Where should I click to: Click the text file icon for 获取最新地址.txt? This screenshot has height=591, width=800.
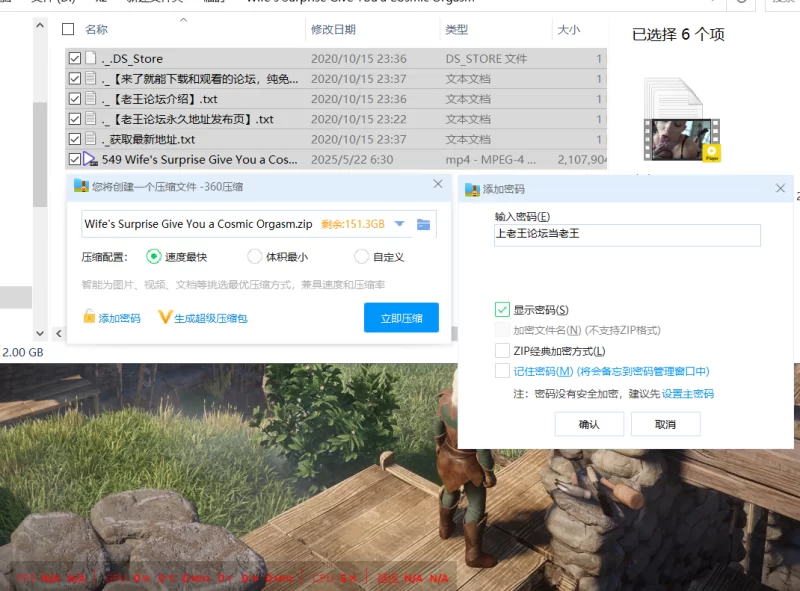pos(90,139)
